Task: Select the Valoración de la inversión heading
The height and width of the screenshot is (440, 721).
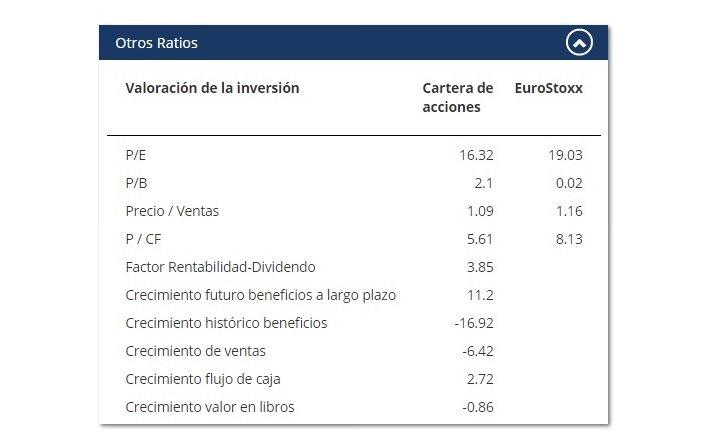Action: click(x=212, y=88)
